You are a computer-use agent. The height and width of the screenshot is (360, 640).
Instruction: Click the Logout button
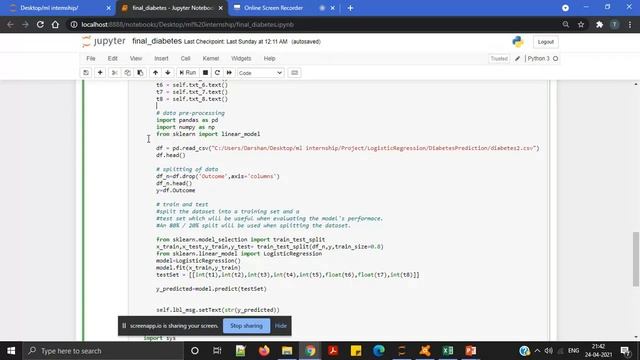tap(546, 42)
